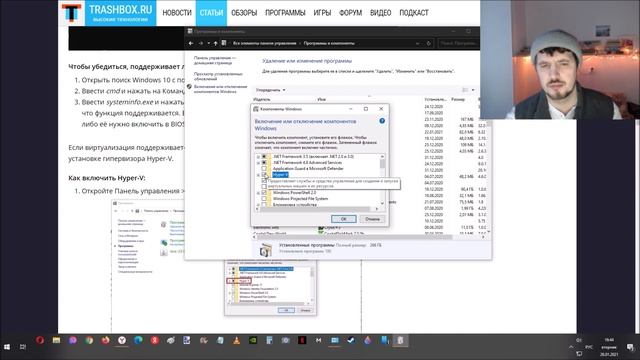Open article screenshot with Hyper-V highlighted
Screen dimensions: 640x360
(270, 288)
